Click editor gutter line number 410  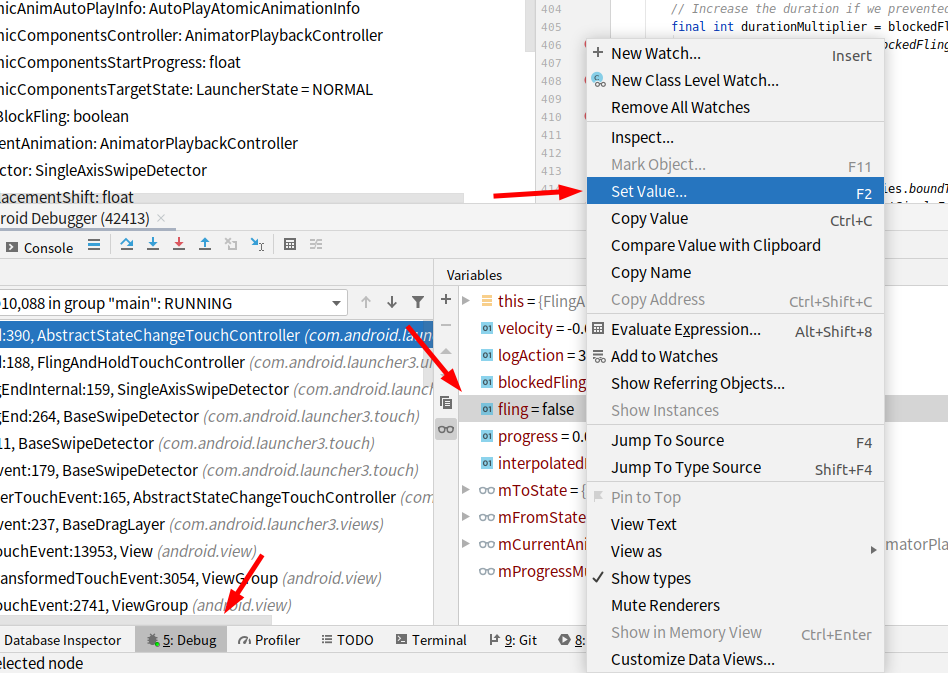click(x=551, y=117)
